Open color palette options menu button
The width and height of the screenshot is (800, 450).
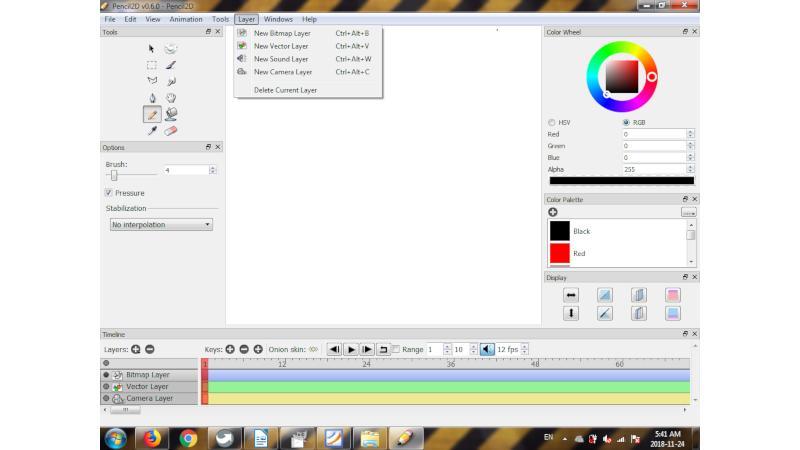[x=688, y=212]
